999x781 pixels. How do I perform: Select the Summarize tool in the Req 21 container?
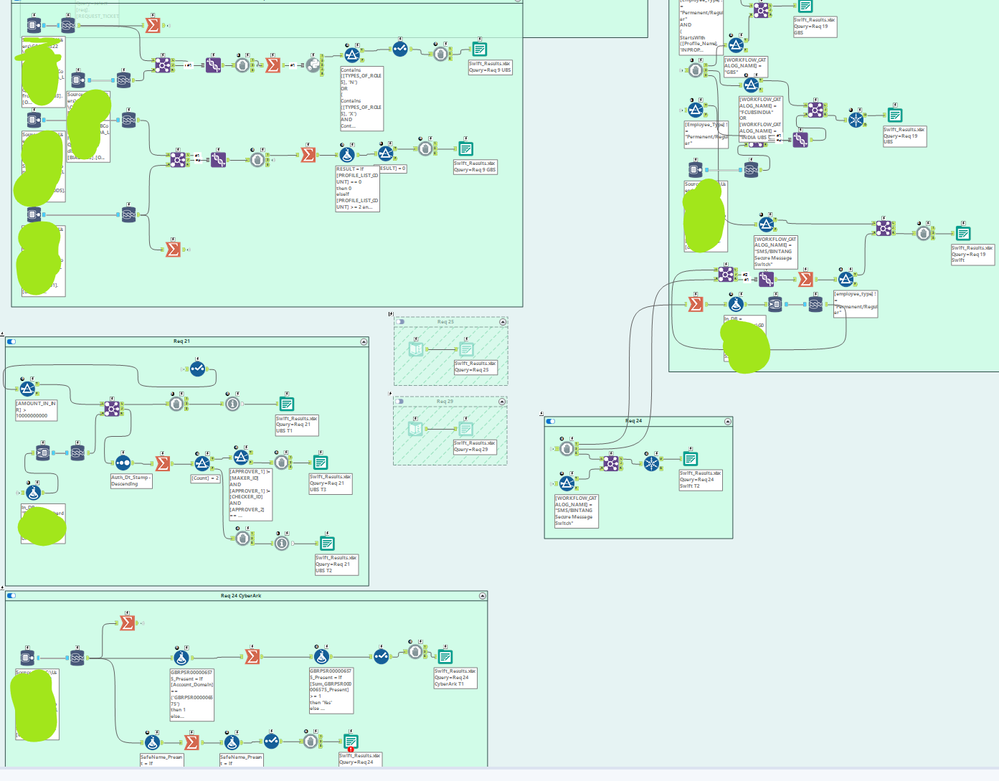pyautogui.click(x=163, y=463)
